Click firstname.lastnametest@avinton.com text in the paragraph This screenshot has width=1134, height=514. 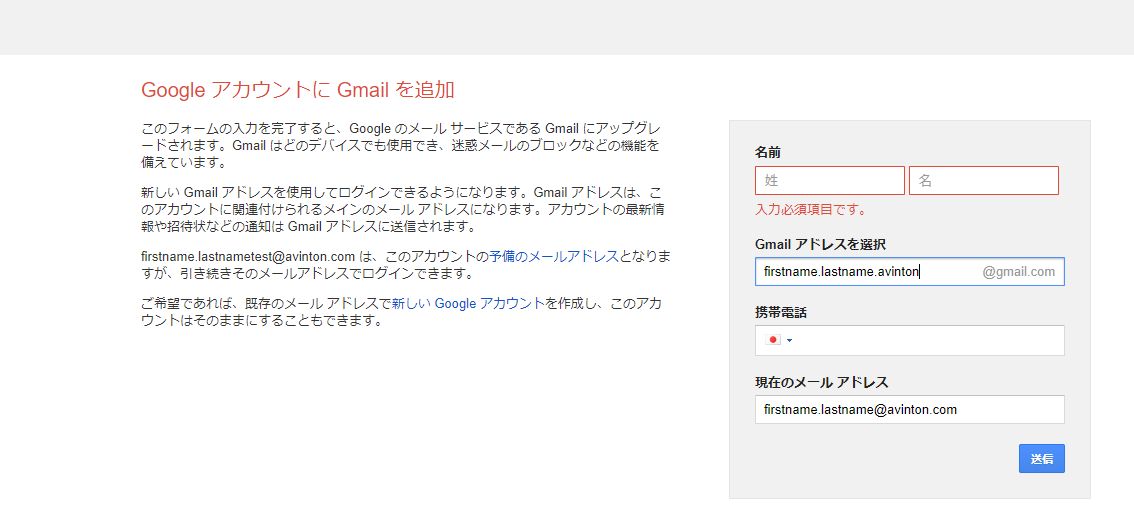click(x=248, y=257)
